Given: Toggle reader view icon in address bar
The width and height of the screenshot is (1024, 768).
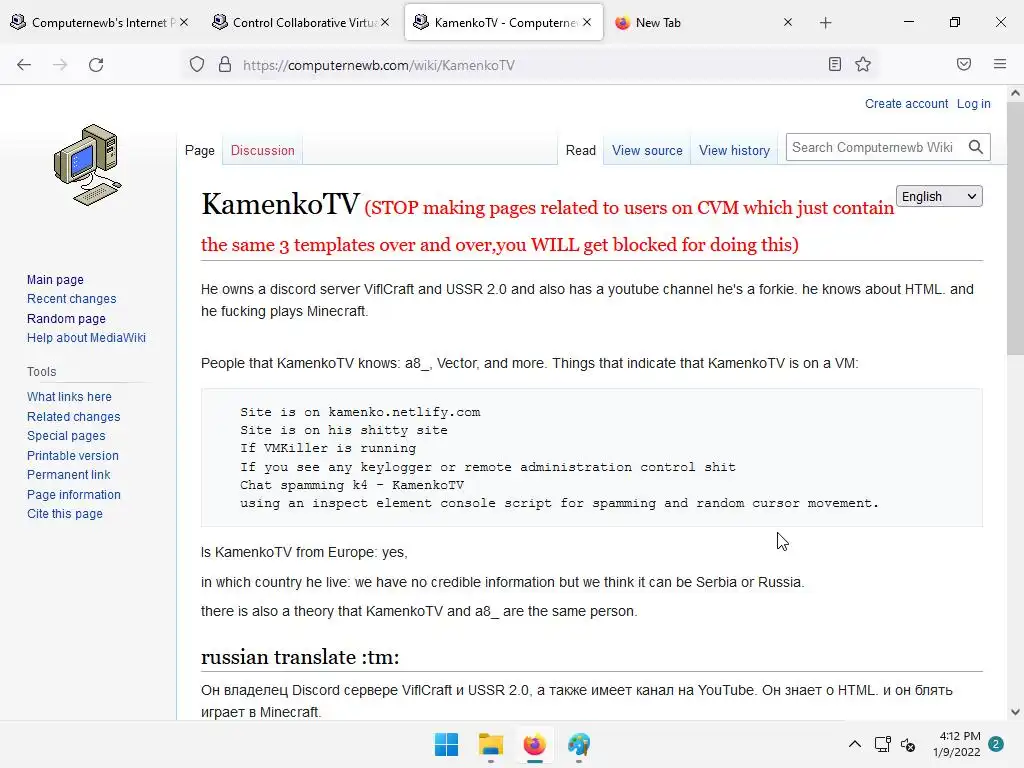Looking at the screenshot, I should (x=834, y=64).
